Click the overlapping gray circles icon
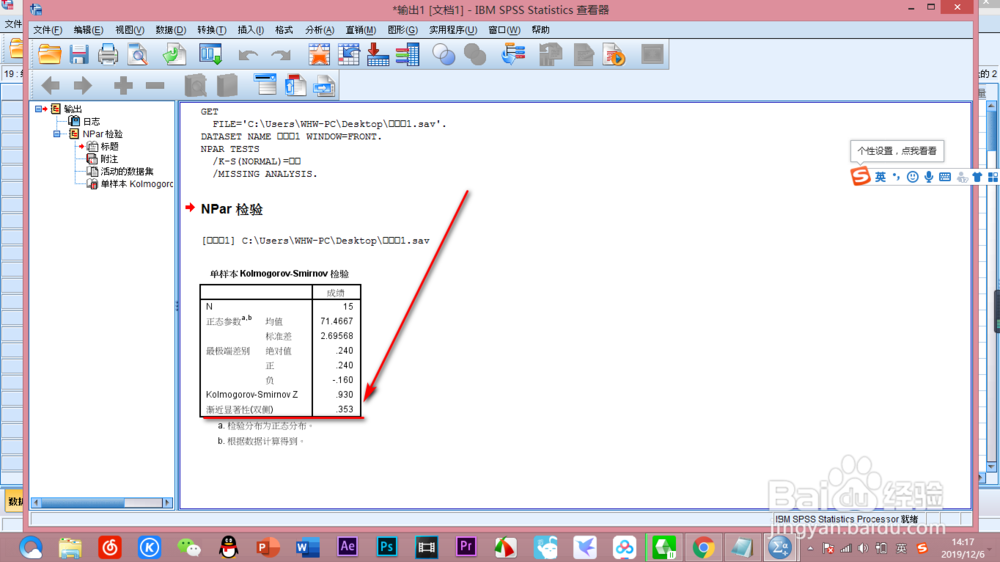 (475, 54)
